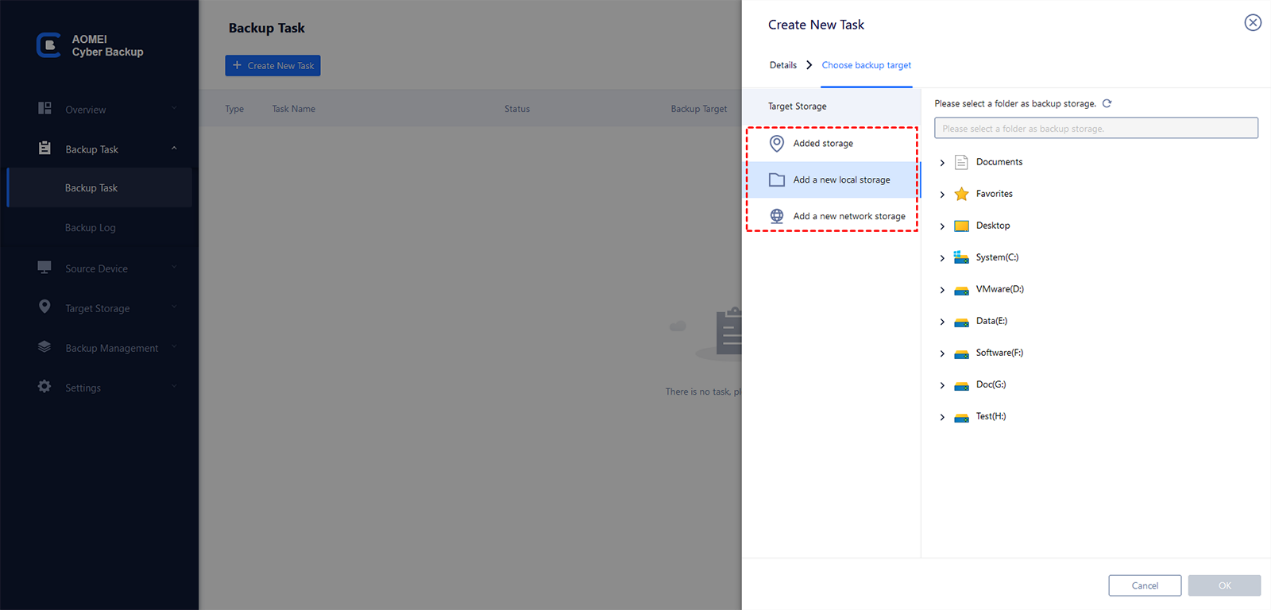Click the Desktop folder icon

(961, 226)
